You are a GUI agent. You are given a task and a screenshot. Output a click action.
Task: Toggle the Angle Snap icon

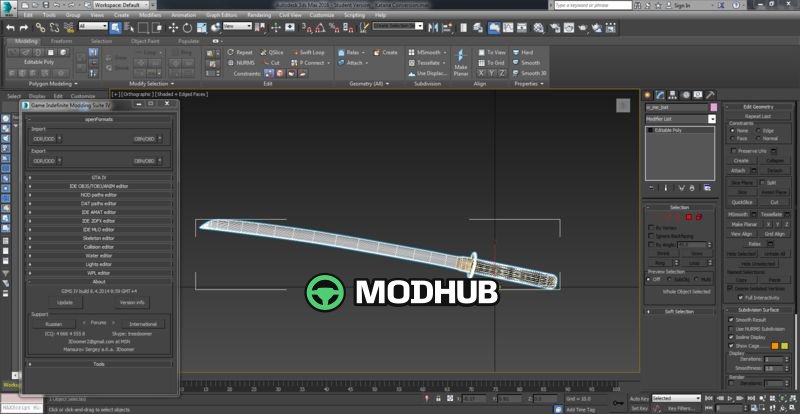click(320, 28)
